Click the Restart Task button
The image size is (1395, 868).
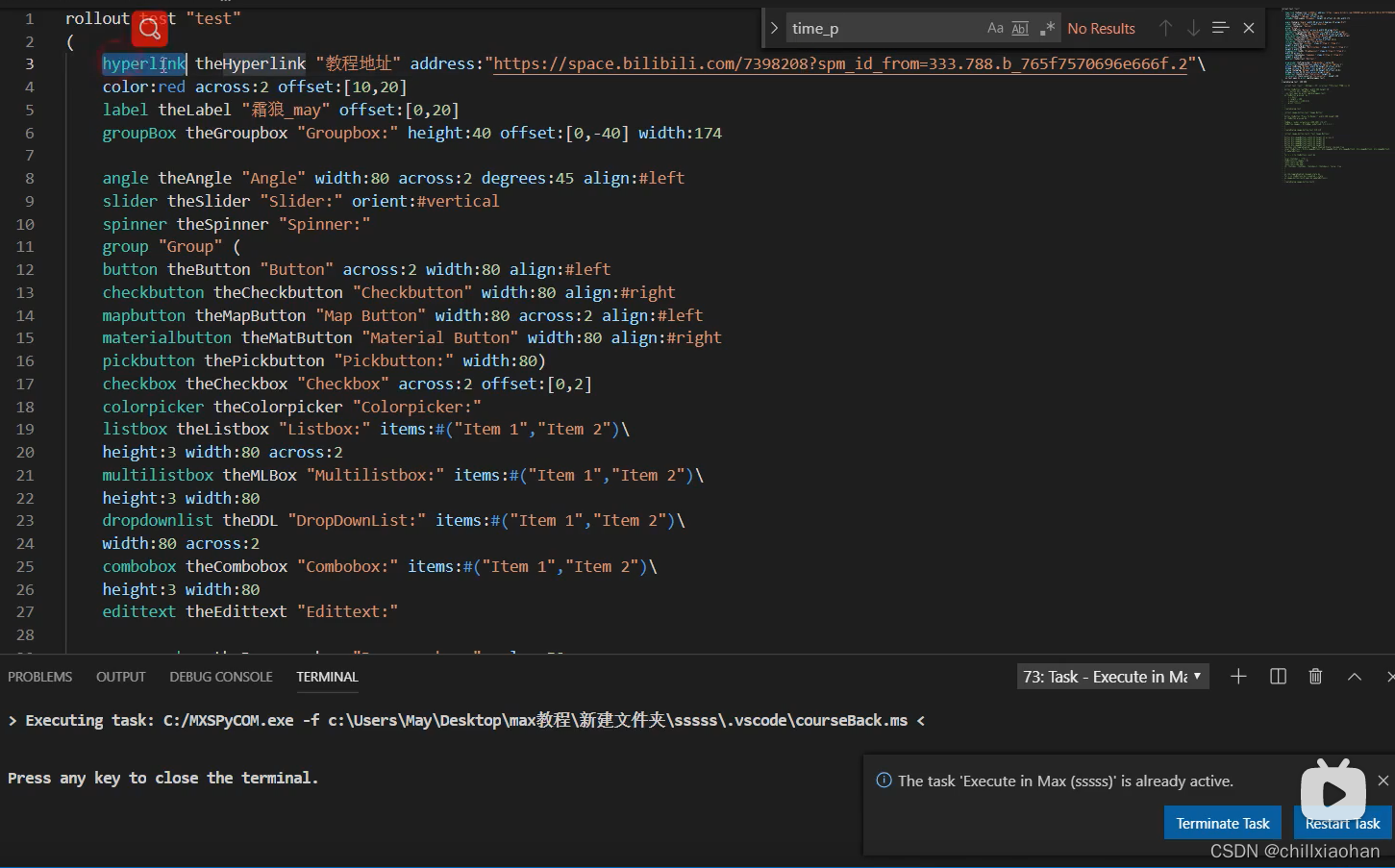(x=1342, y=823)
